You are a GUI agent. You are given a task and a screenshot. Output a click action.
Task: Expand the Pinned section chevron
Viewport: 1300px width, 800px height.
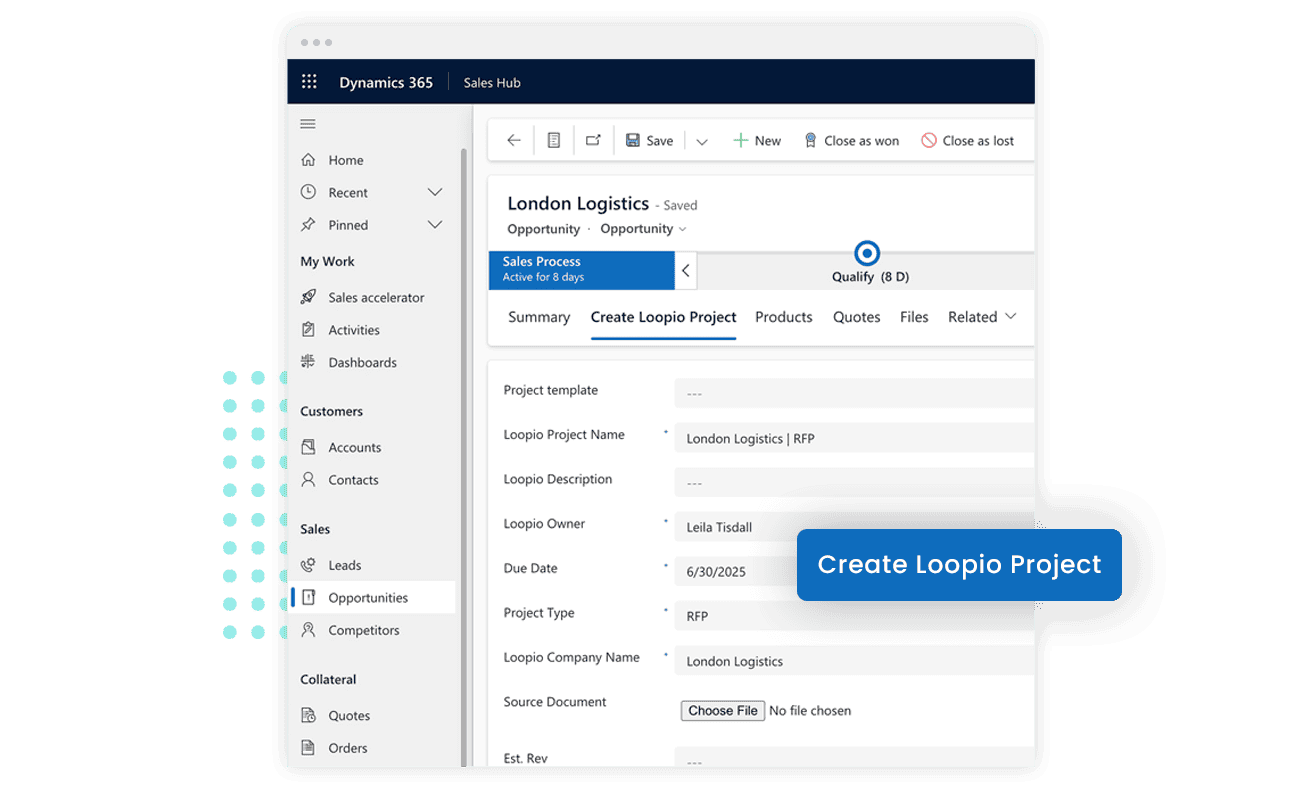(x=435, y=225)
